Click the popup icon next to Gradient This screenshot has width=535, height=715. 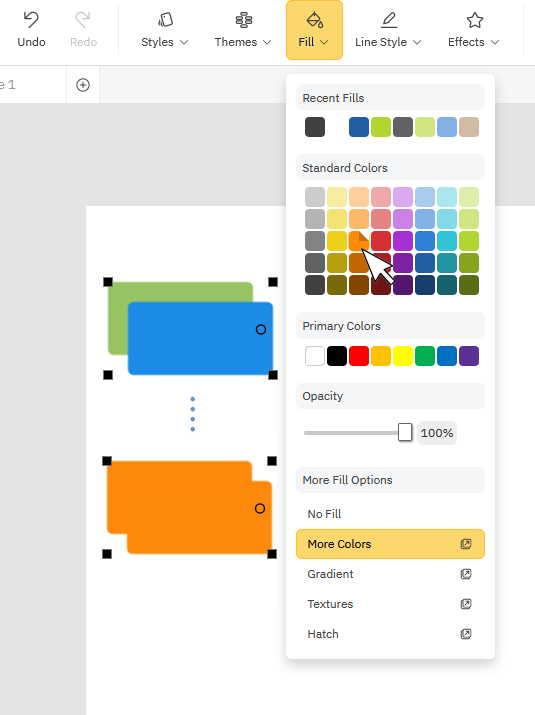(466, 574)
